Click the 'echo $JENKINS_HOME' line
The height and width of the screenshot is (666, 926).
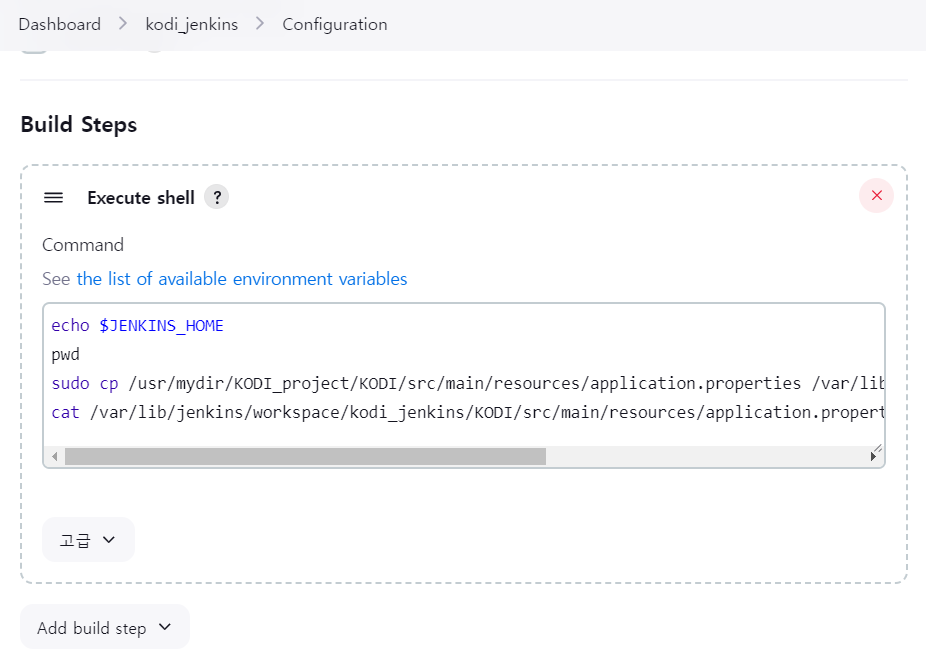(138, 326)
